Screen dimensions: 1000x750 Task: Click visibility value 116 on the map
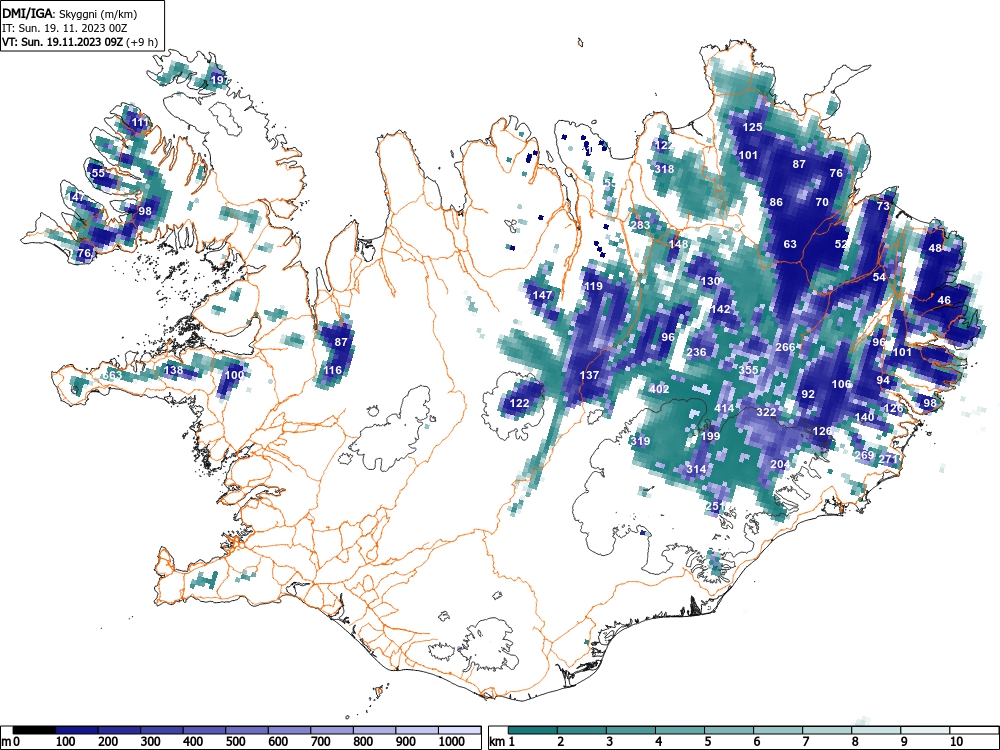[x=332, y=370]
